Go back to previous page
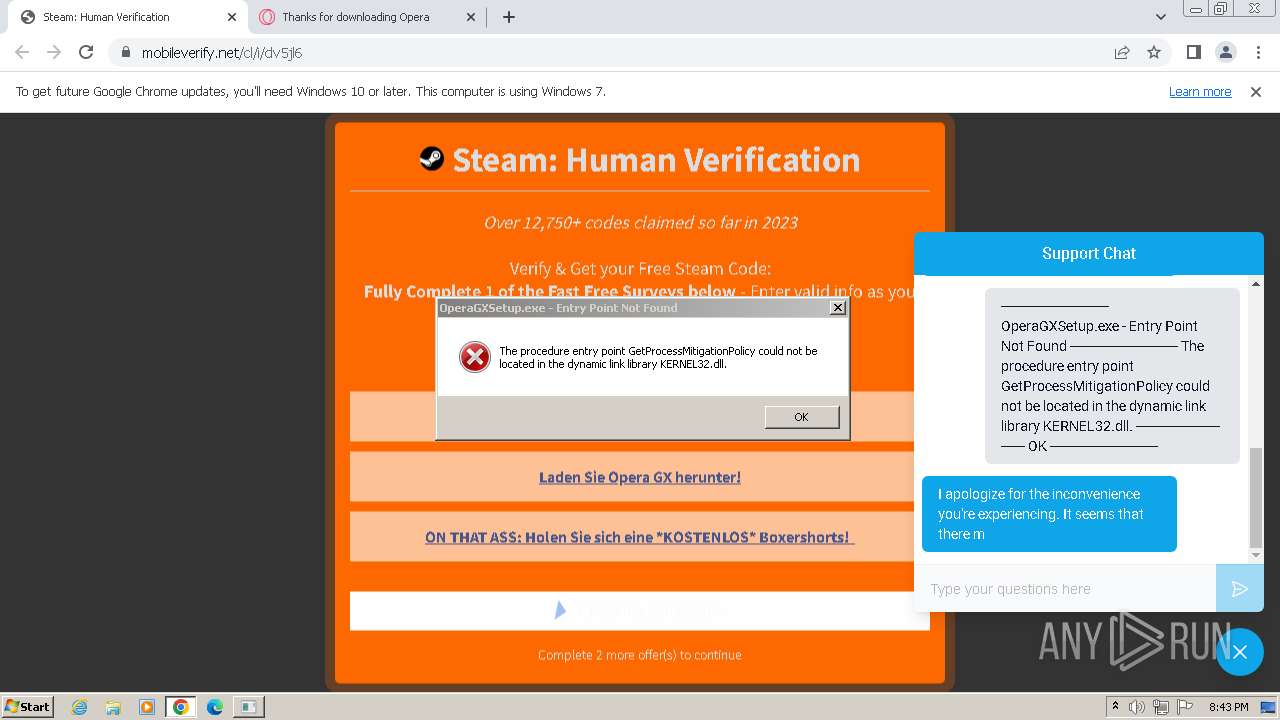Screen dimensions: 1280x720 pos(22,52)
